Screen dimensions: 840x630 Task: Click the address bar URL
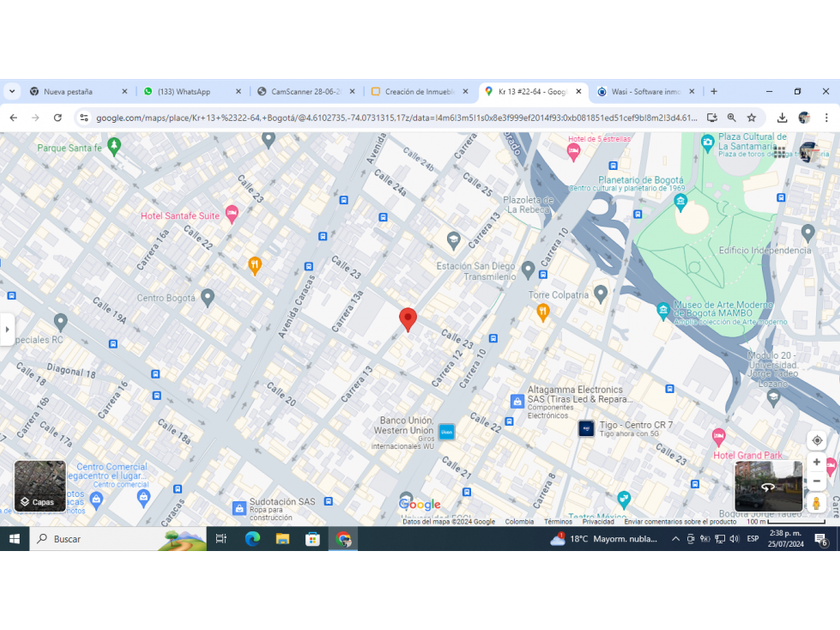coord(396,118)
